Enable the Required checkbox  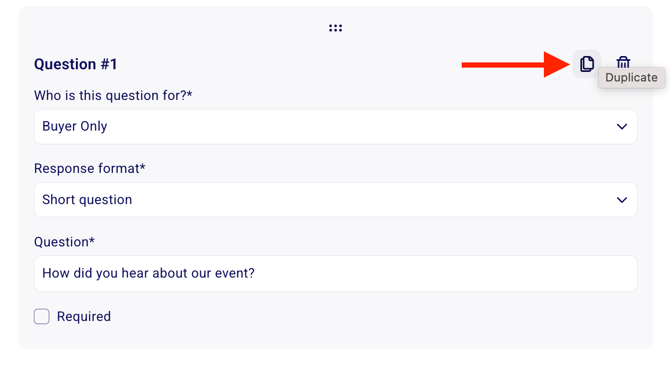pyautogui.click(x=42, y=317)
